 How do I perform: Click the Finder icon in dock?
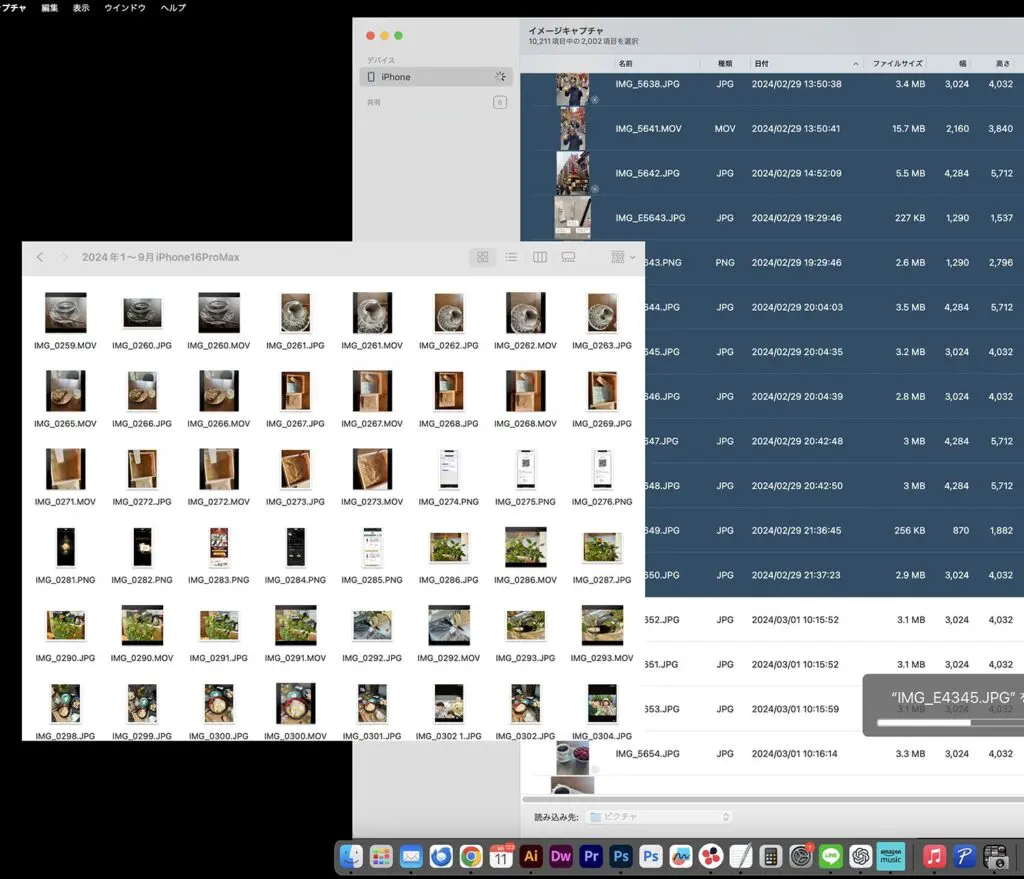tap(351, 857)
